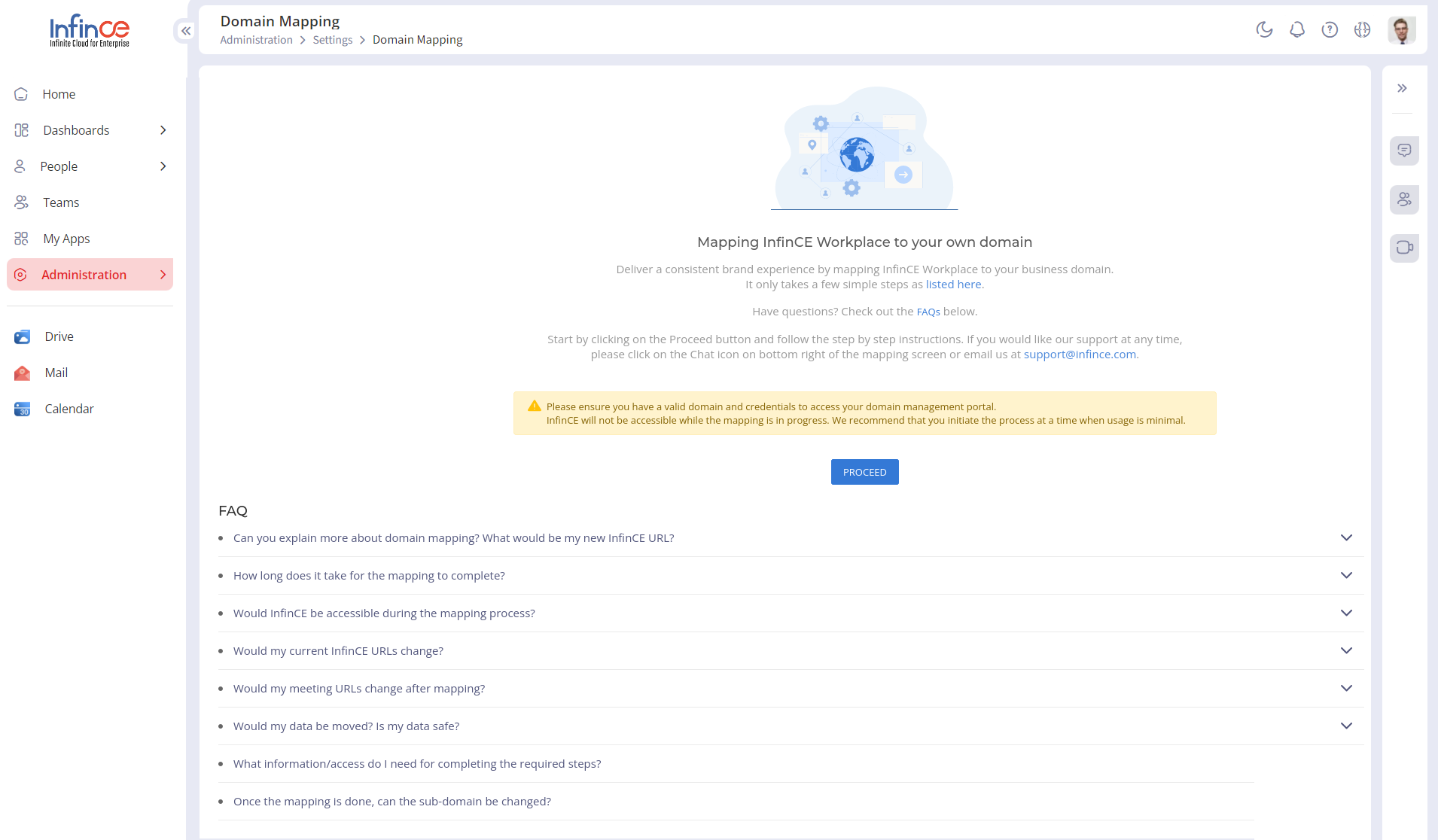Image resolution: width=1438 pixels, height=840 pixels.
Task: Open the user profile avatar
Action: (1402, 30)
